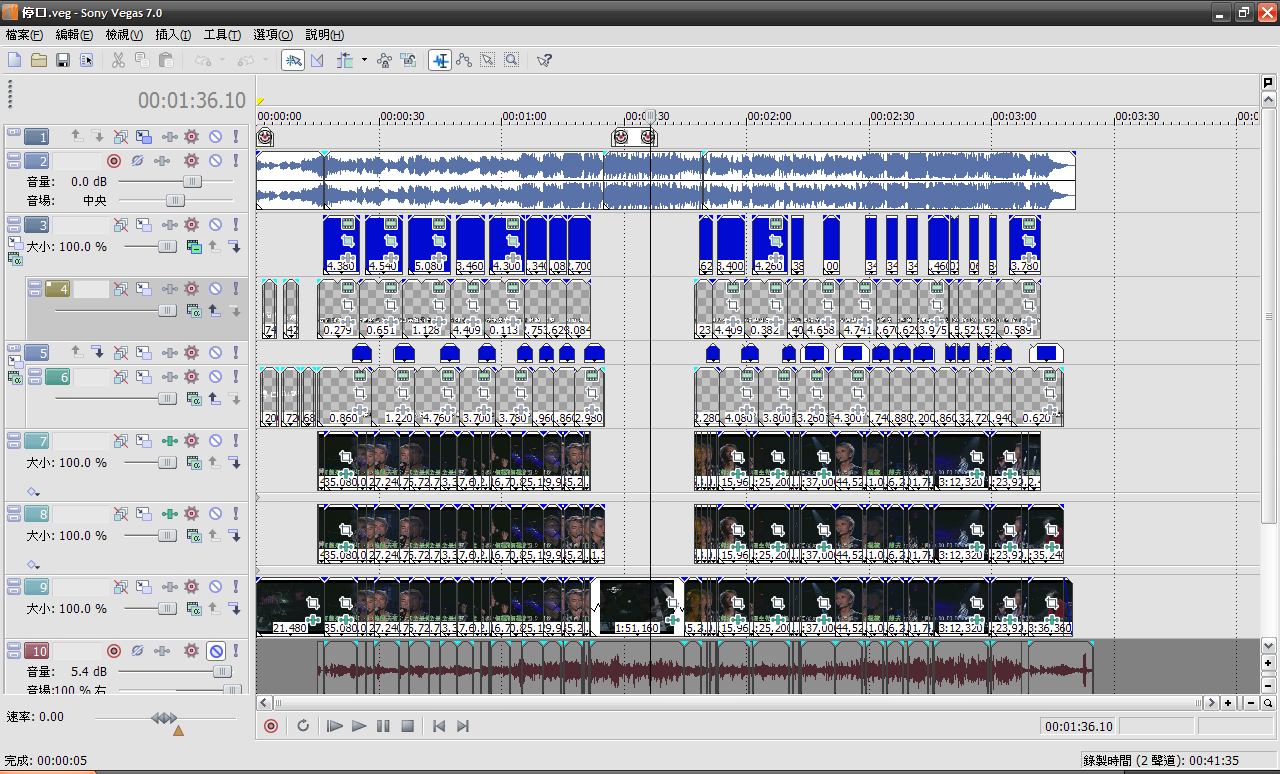Toggle Auto Ripple toolbar icon
Viewport: 1280px width, 774px height.
click(346, 60)
